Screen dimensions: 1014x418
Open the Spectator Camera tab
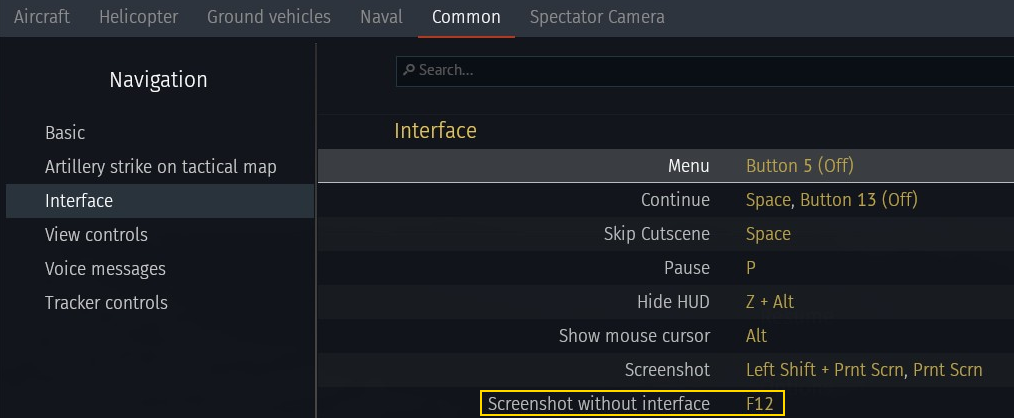coord(596,17)
